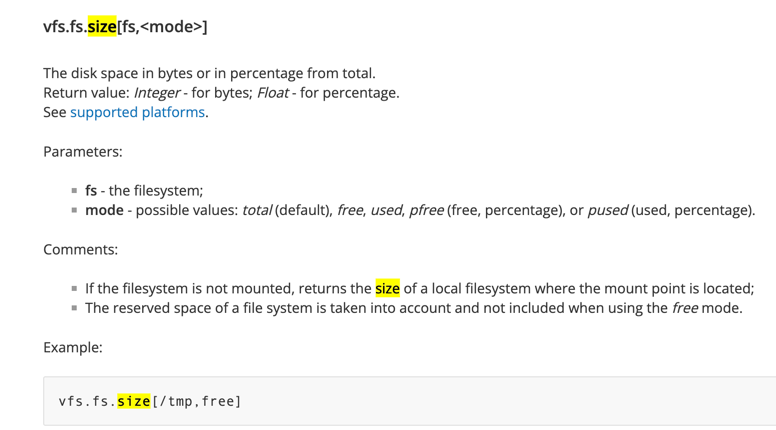Click the italic 'pfree' mode value
The image size is (776, 430).
click(x=426, y=210)
